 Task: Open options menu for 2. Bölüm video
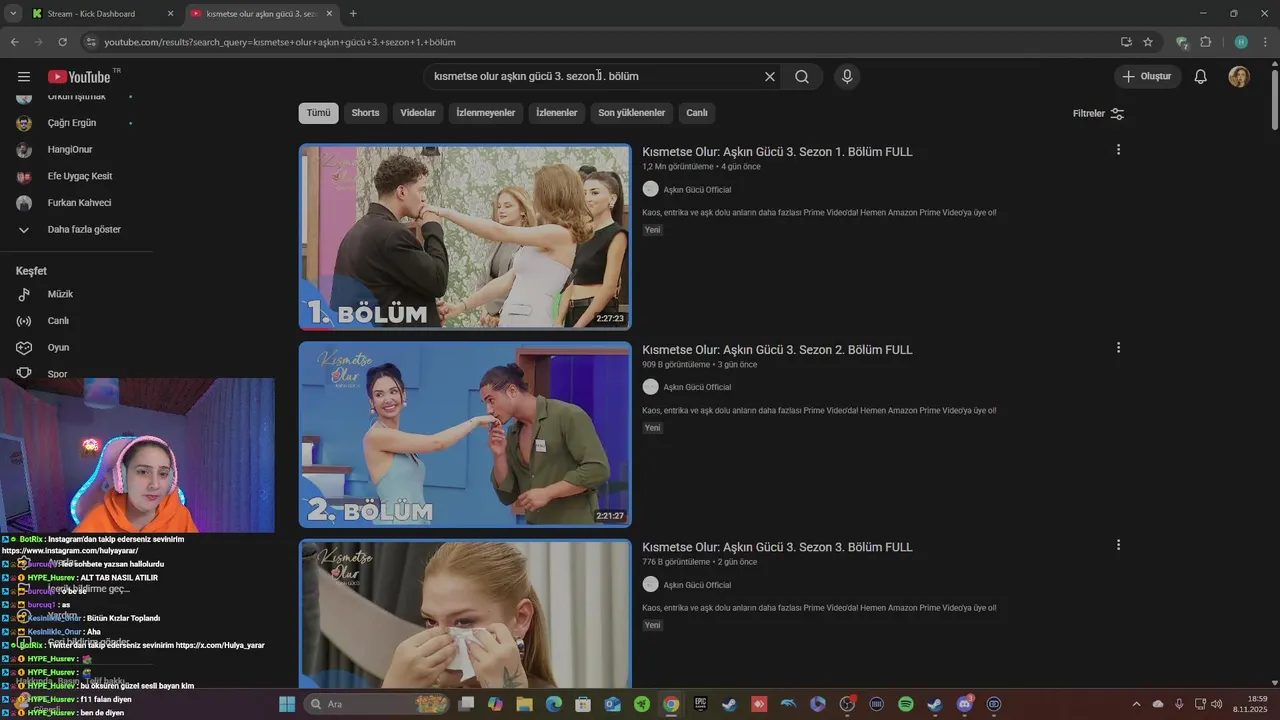[x=1118, y=348]
